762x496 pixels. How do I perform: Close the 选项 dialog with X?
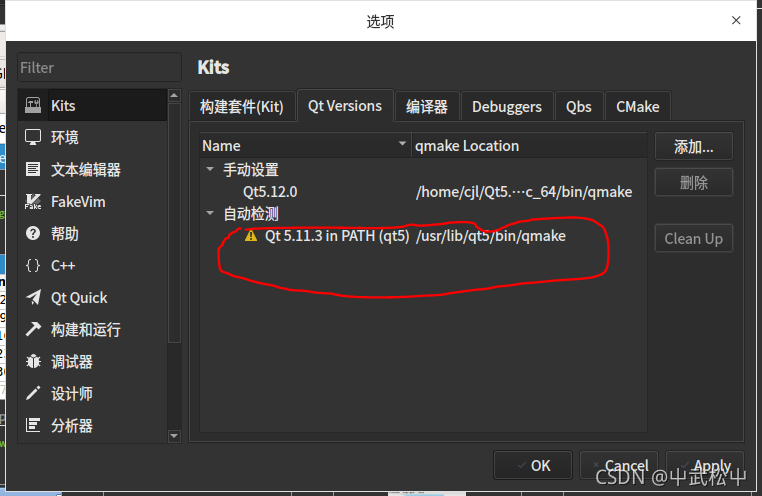pos(736,20)
